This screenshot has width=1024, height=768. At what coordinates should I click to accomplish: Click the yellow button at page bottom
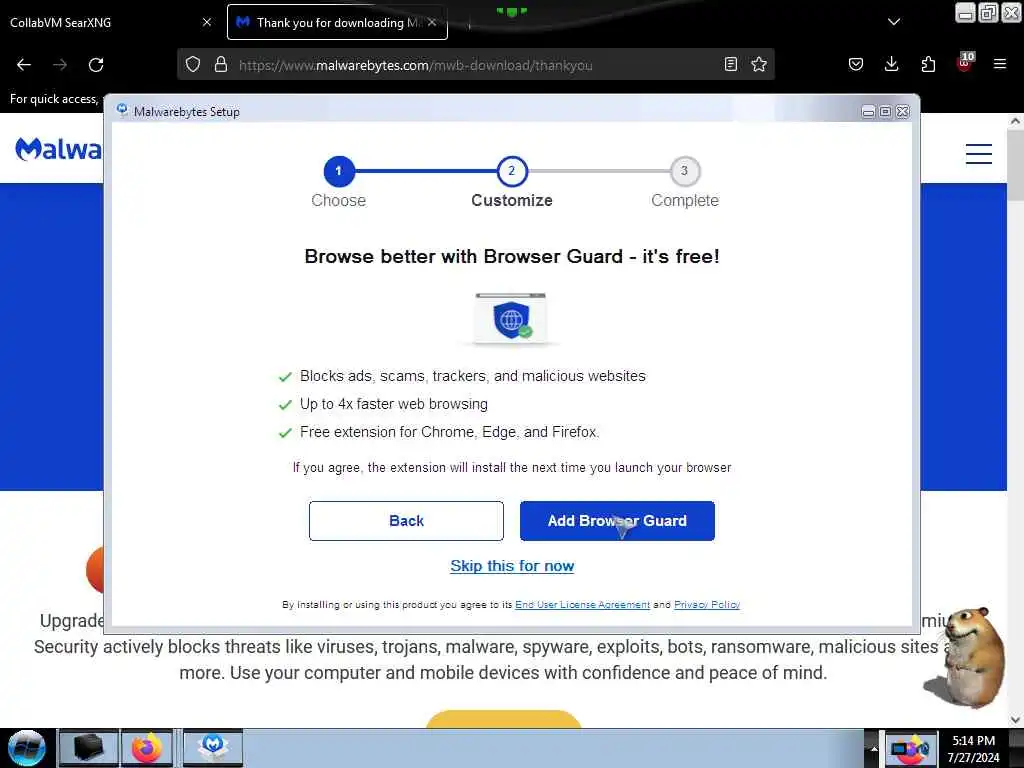coord(504,718)
